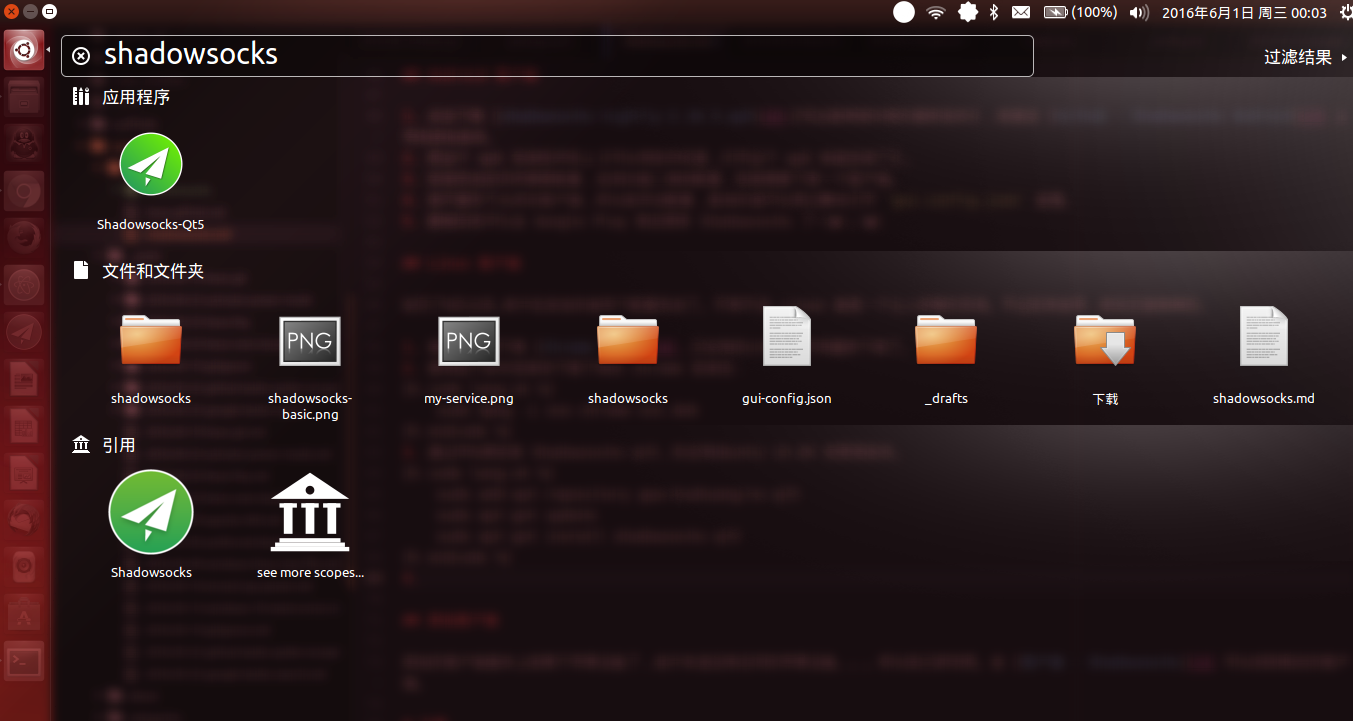This screenshot has width=1353, height=721.
Task: Open the Shadowsocks reference result
Action: [151, 525]
